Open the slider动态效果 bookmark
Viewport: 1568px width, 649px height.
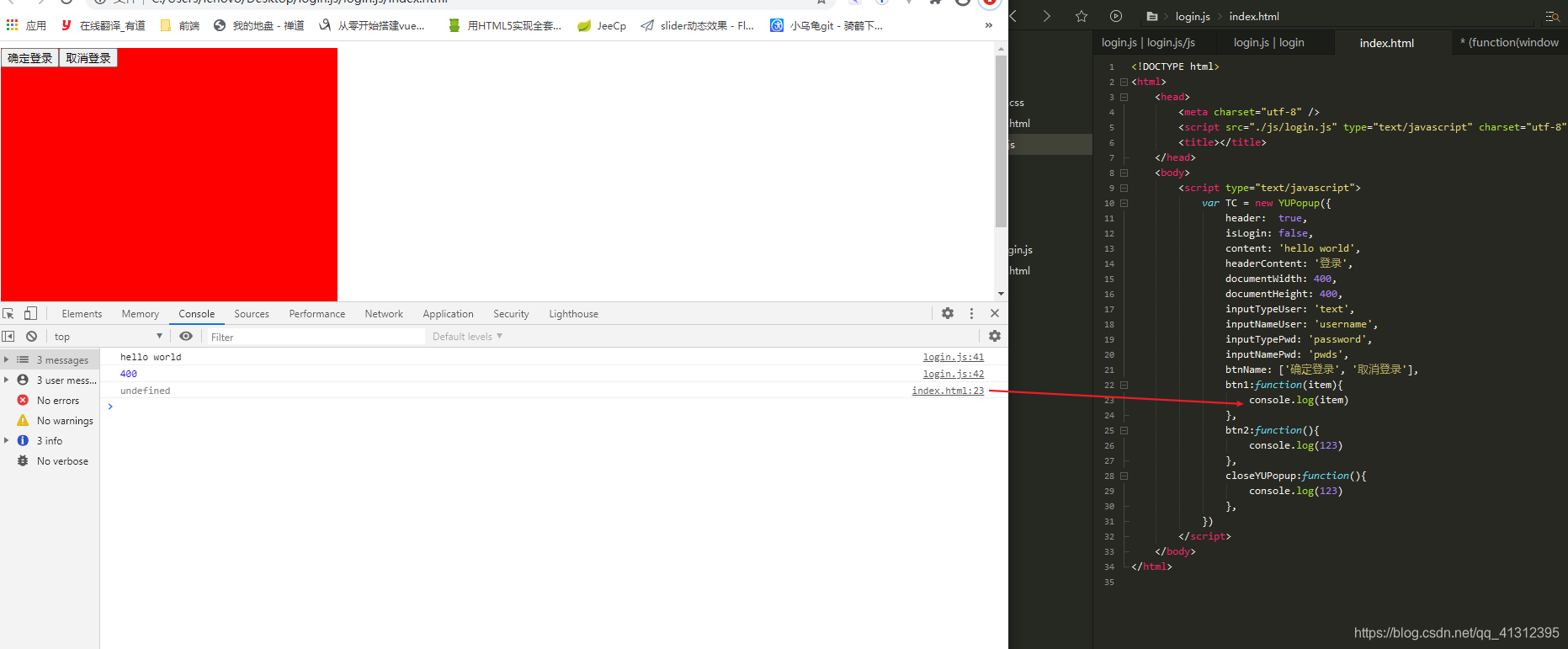698,25
